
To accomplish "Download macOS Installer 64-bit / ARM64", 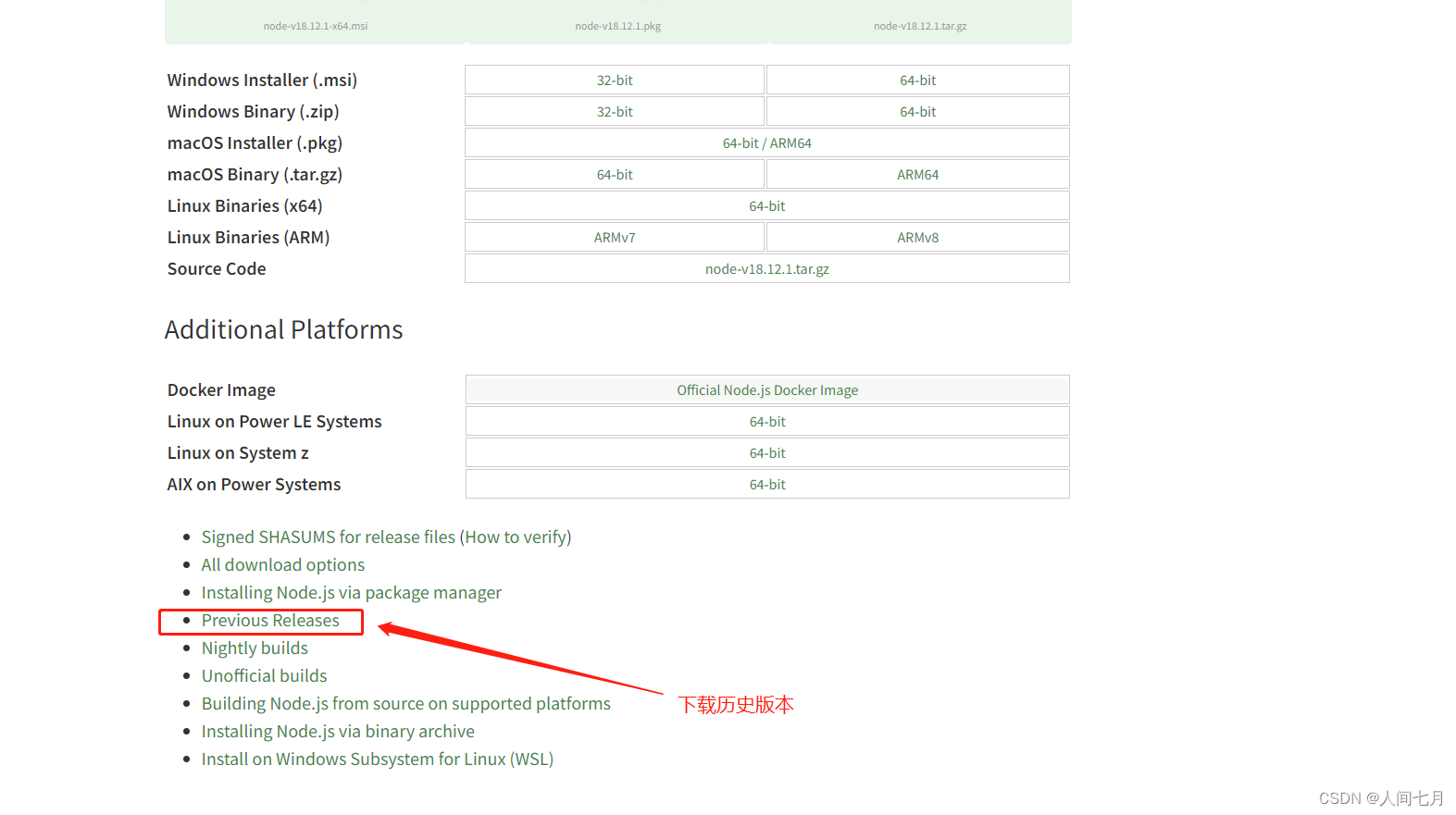I will tap(767, 143).
